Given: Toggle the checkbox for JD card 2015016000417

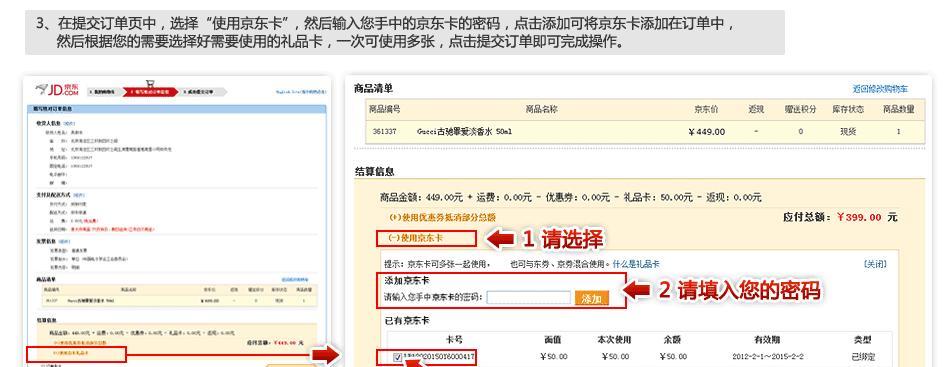Looking at the screenshot, I should pos(397,357).
